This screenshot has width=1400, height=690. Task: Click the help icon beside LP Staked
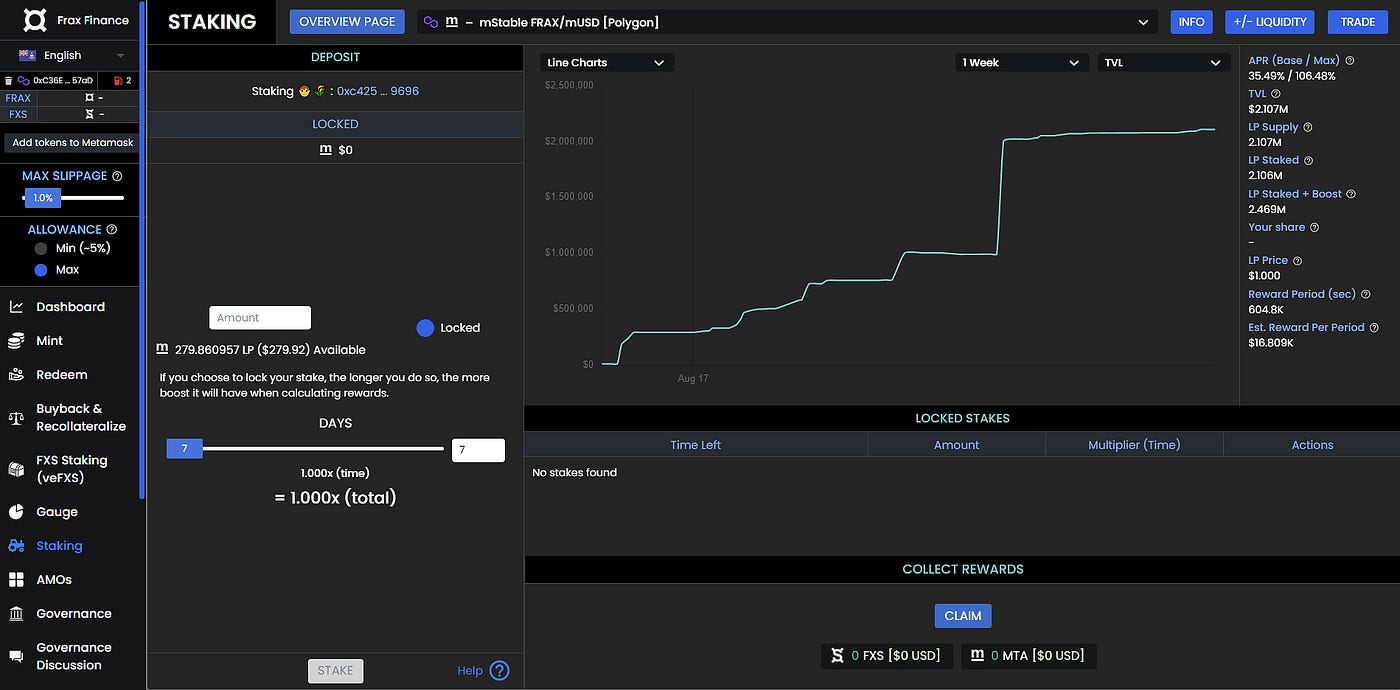pos(1309,160)
